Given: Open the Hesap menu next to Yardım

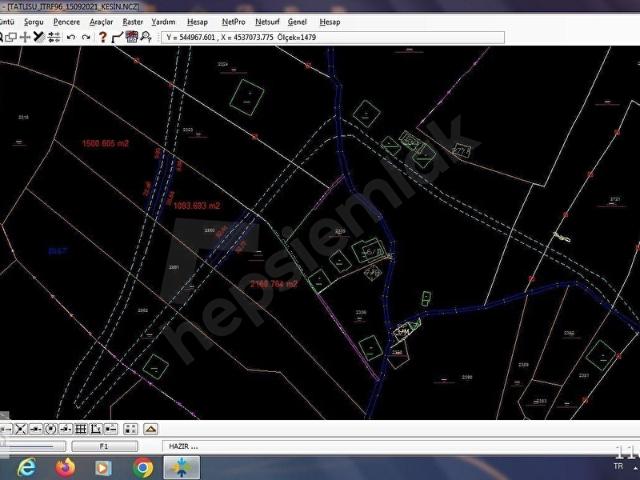Looking at the screenshot, I should [198, 22].
